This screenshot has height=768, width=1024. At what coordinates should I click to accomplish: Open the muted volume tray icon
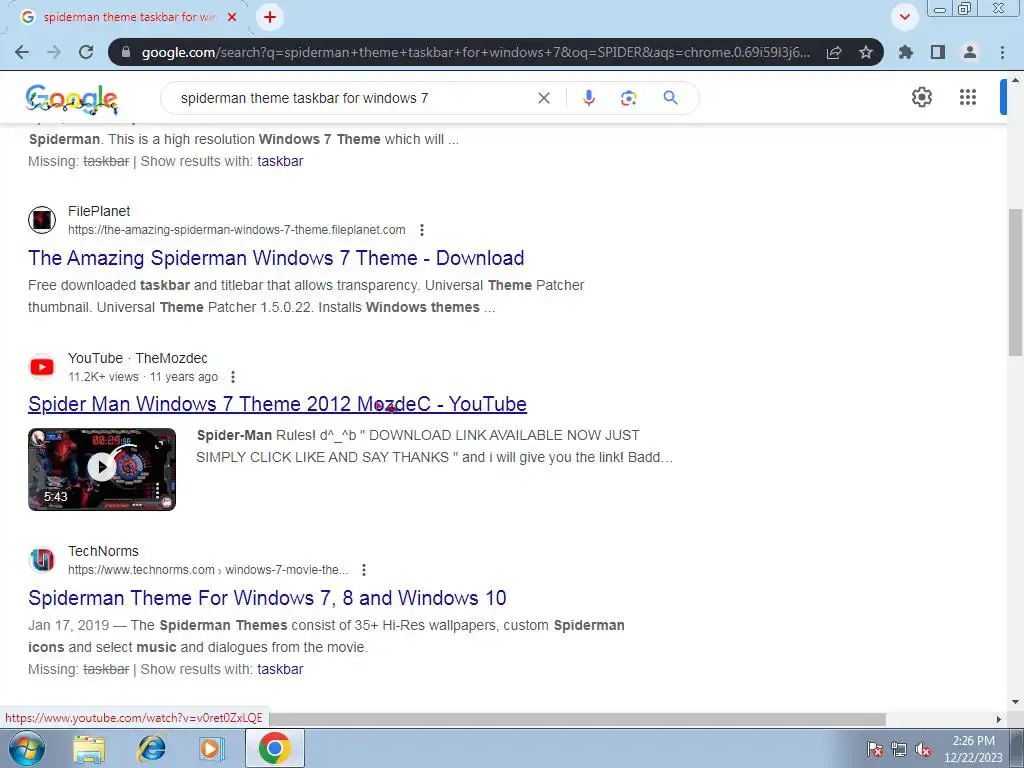(923, 750)
